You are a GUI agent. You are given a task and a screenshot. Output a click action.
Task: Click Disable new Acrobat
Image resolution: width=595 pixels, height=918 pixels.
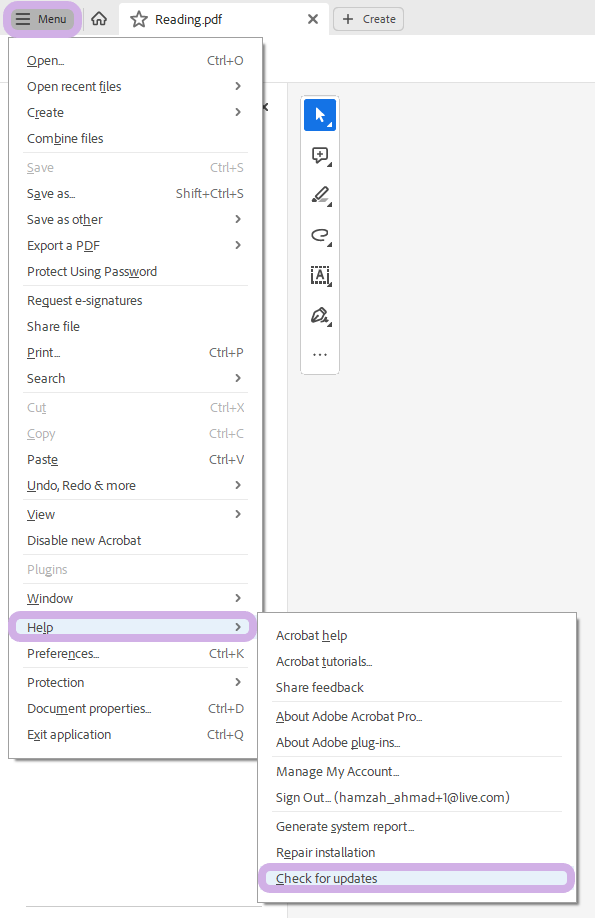(135, 541)
